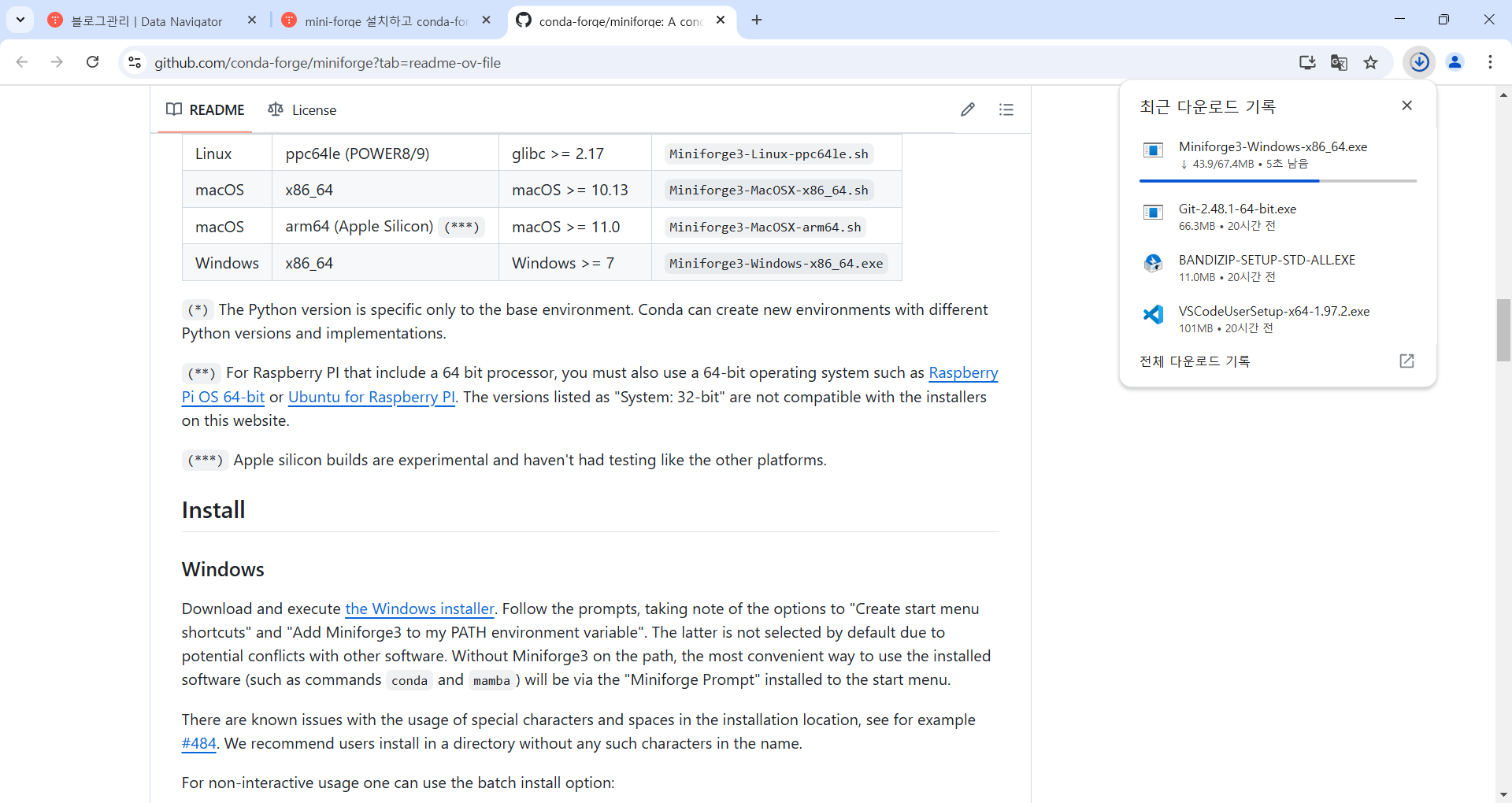Close the recent downloads popup

click(1407, 105)
